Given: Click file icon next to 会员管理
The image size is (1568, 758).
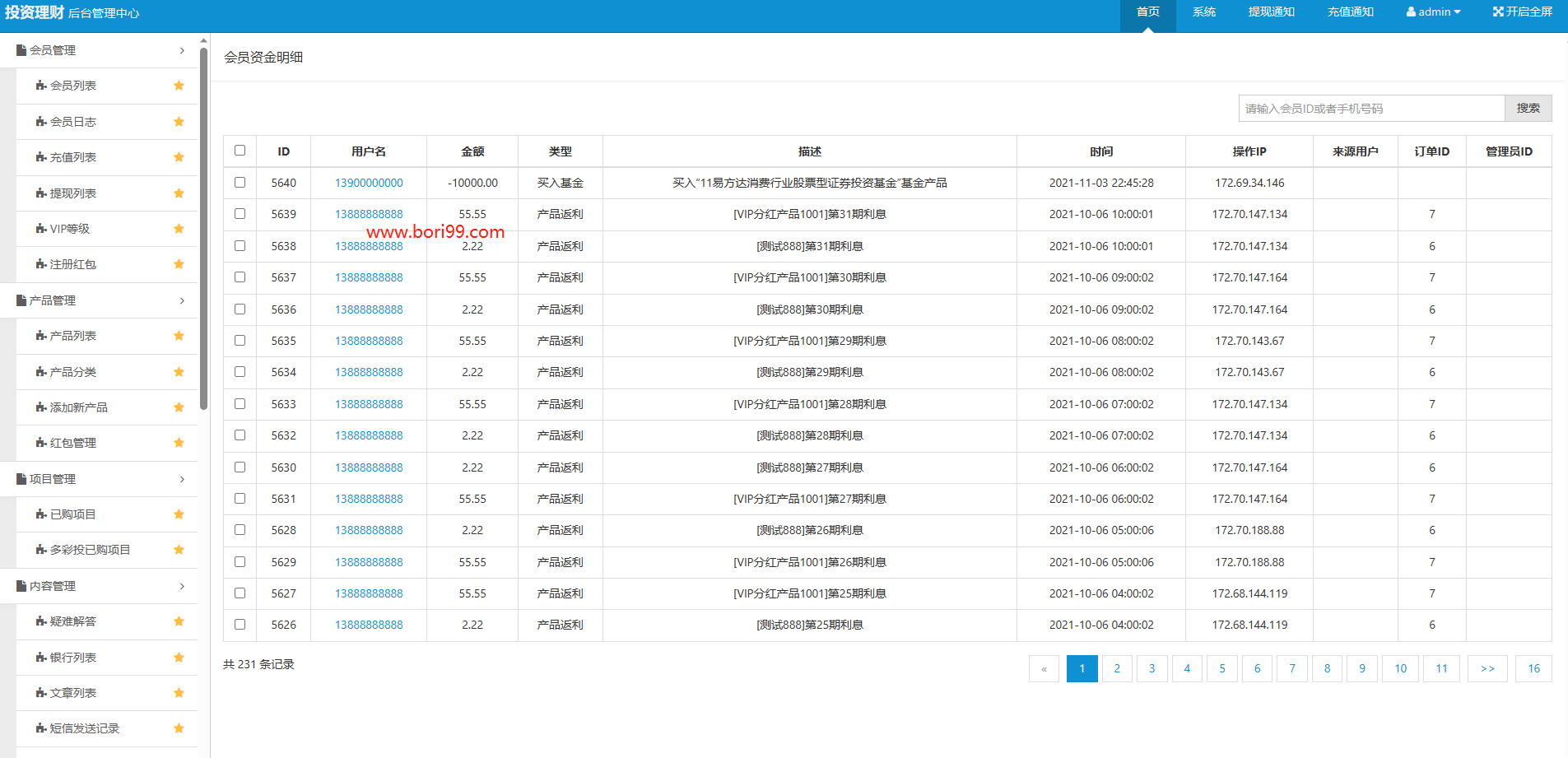Looking at the screenshot, I should (x=21, y=50).
